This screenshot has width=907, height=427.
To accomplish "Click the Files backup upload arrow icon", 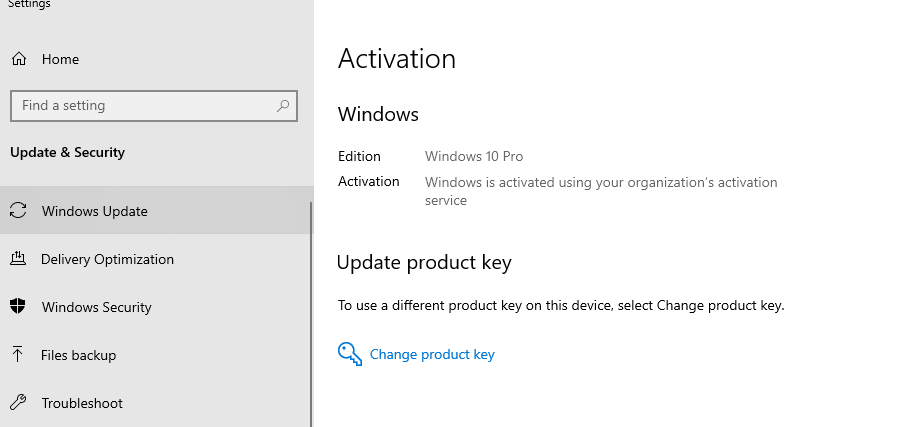I will [18, 355].
